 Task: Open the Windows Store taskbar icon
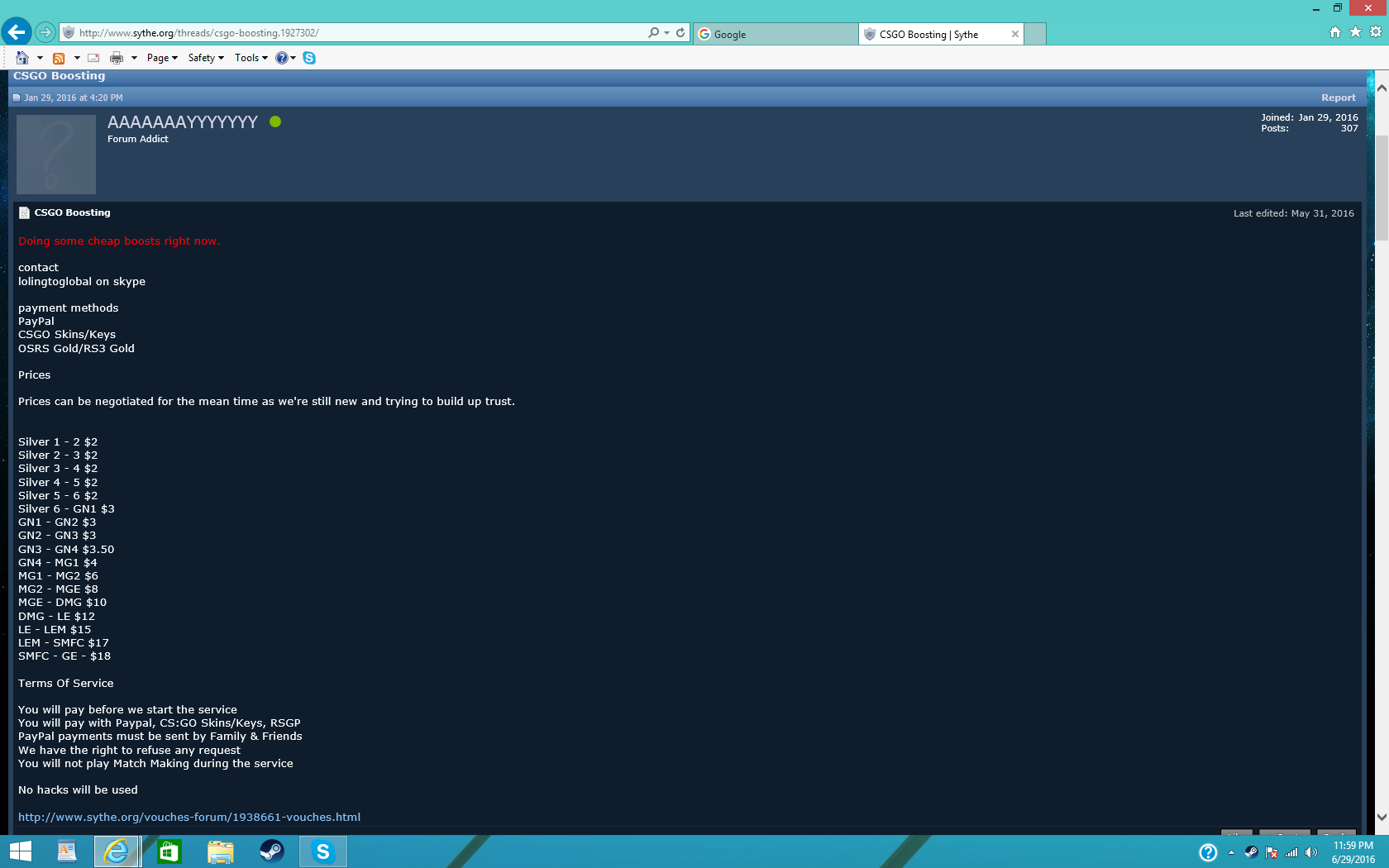tap(169, 851)
